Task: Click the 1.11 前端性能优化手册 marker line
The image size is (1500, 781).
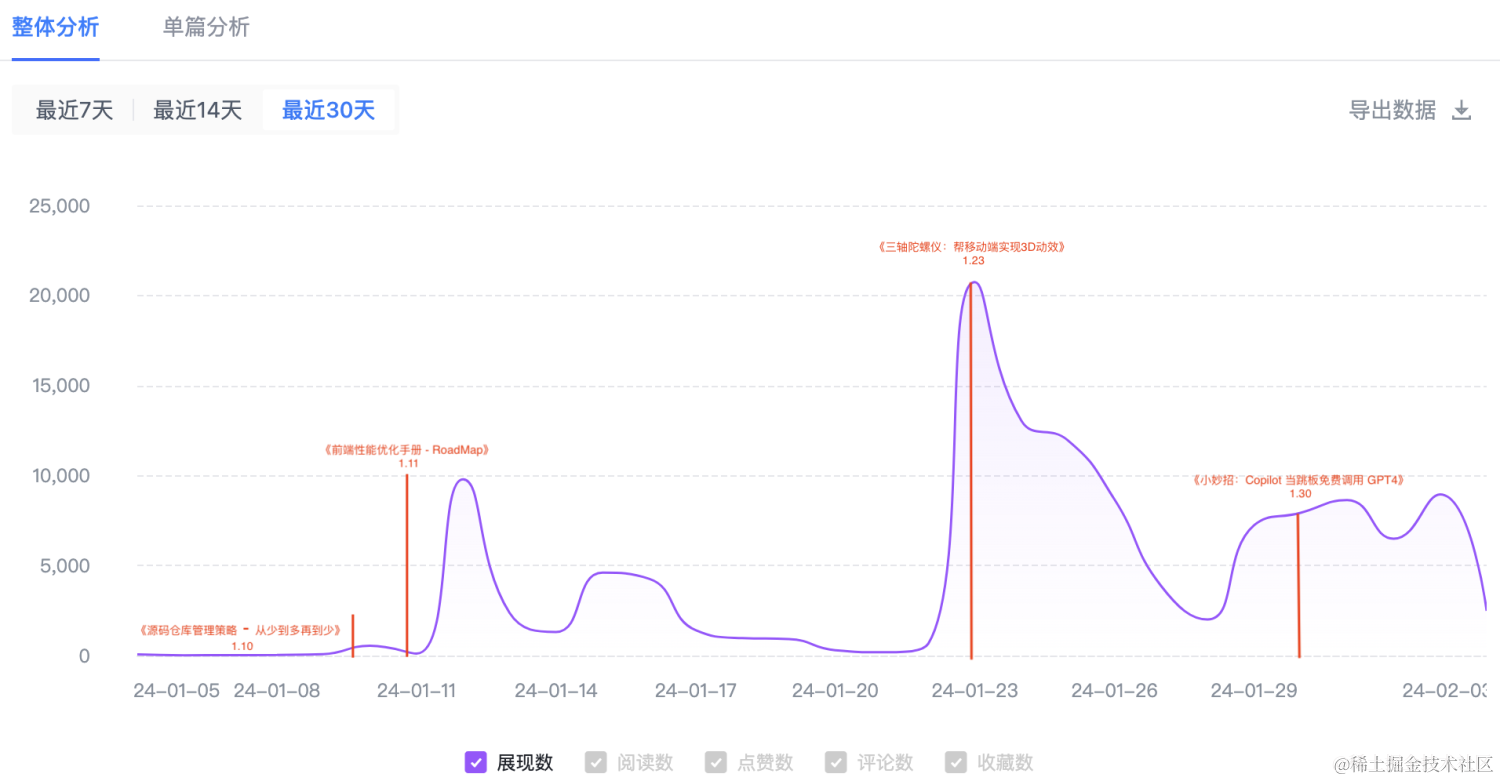Action: [x=407, y=564]
